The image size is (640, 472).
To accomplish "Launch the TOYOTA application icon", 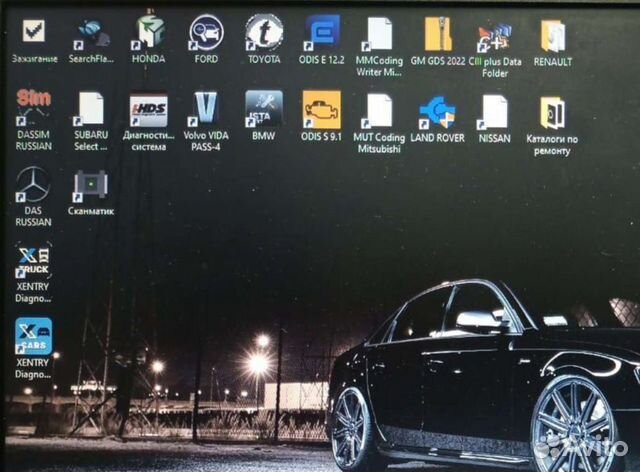I will pyautogui.click(x=264, y=33).
